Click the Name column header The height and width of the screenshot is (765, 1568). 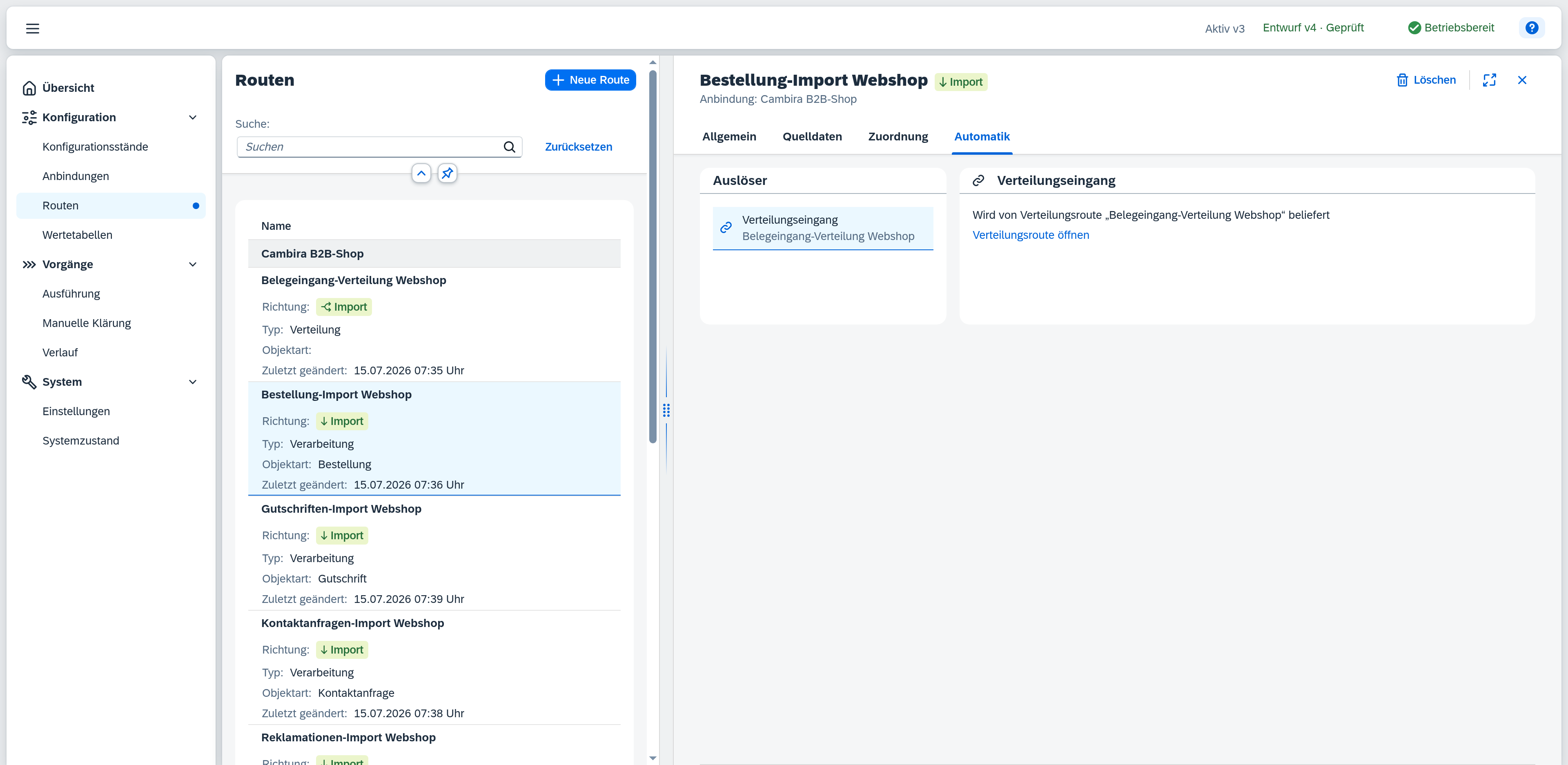point(276,227)
